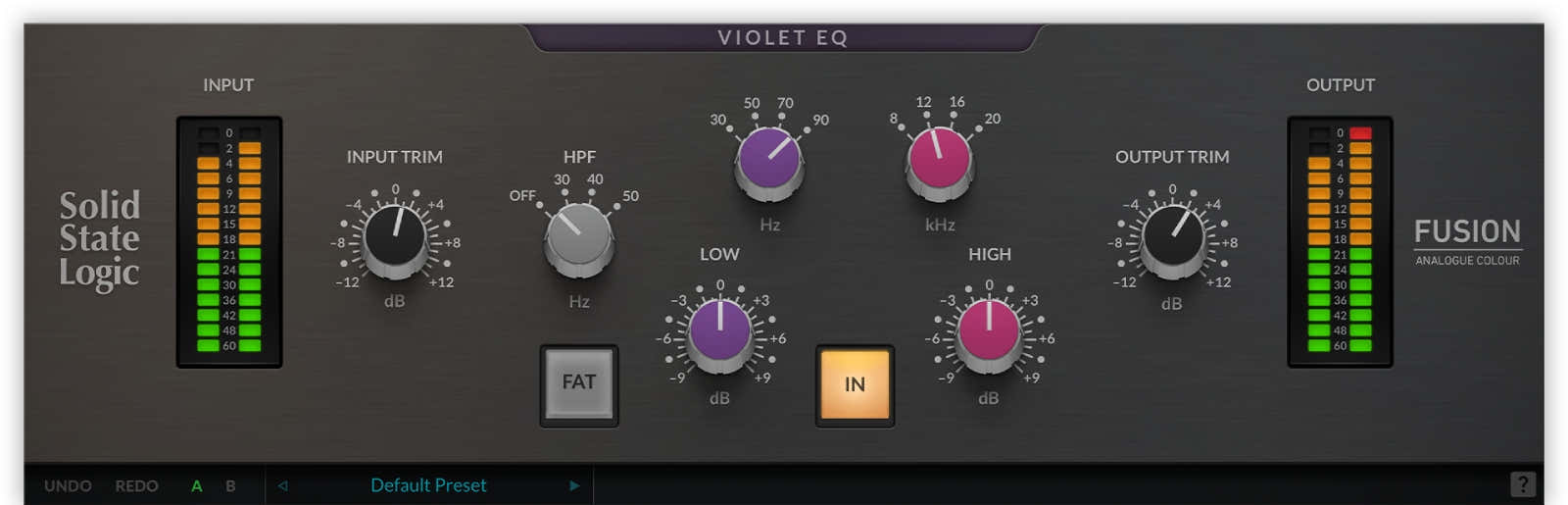Go to next preset with right arrow
Viewport: 1568px width, 505px height.
574,485
